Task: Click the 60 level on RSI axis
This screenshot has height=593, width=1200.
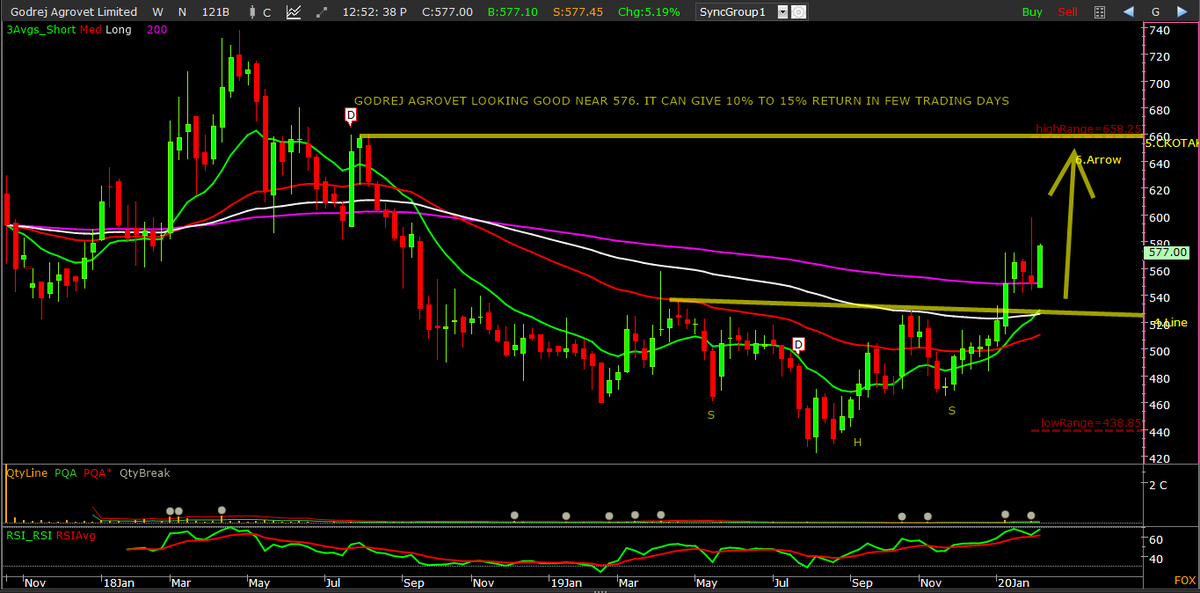Action: 1156,539
